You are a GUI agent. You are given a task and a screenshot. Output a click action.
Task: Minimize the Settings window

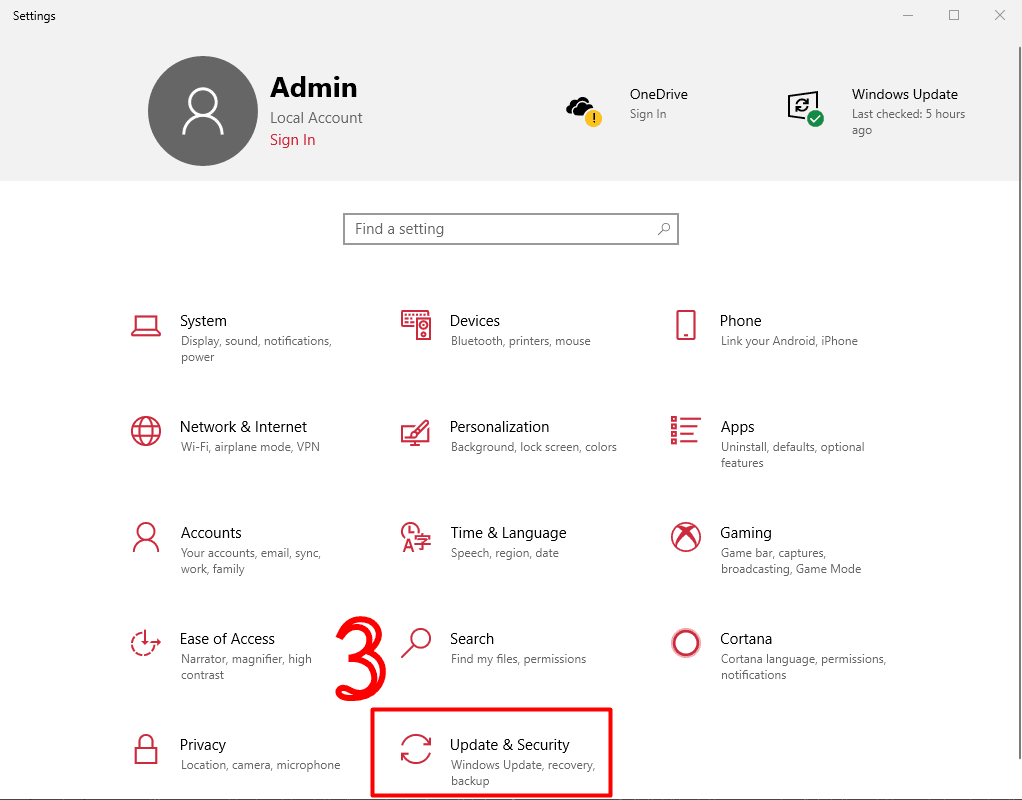[x=907, y=15]
